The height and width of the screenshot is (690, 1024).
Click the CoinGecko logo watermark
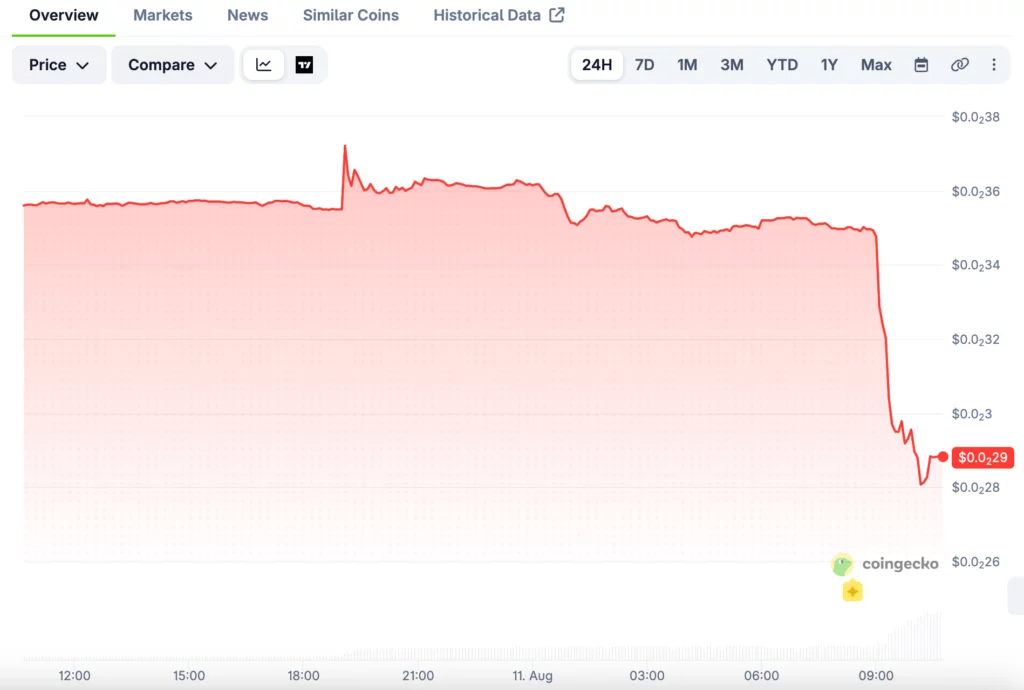click(885, 564)
